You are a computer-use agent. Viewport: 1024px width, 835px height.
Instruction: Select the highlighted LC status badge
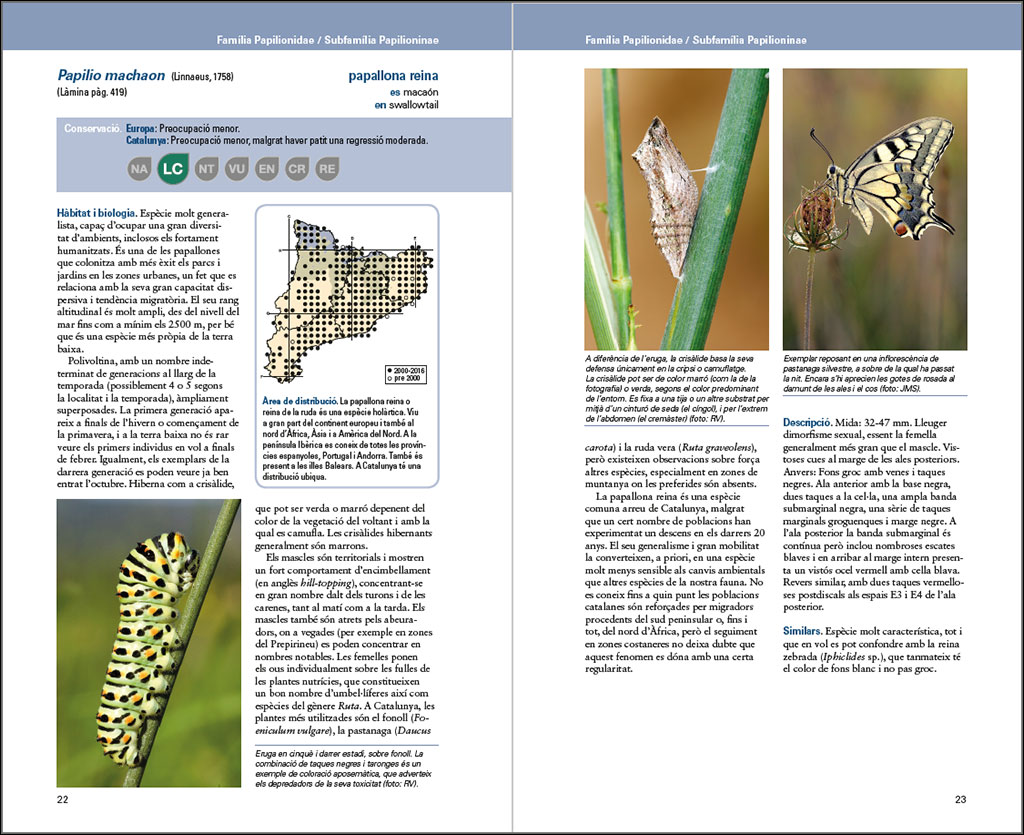(173, 169)
